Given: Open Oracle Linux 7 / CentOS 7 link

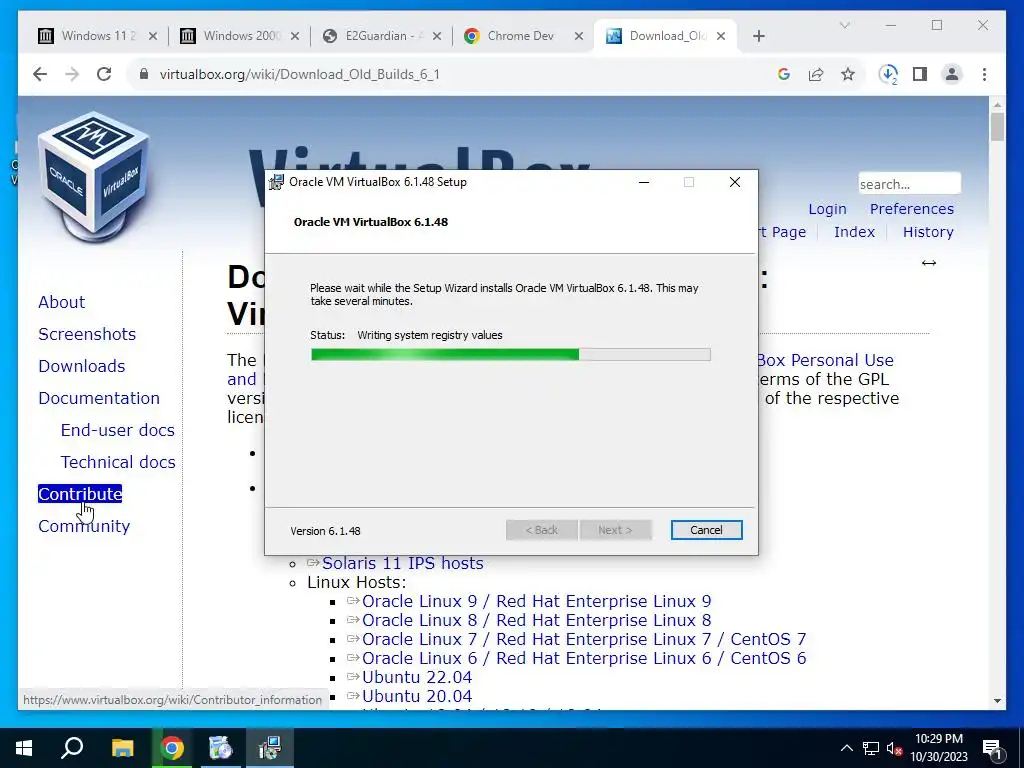Looking at the screenshot, I should [x=584, y=639].
